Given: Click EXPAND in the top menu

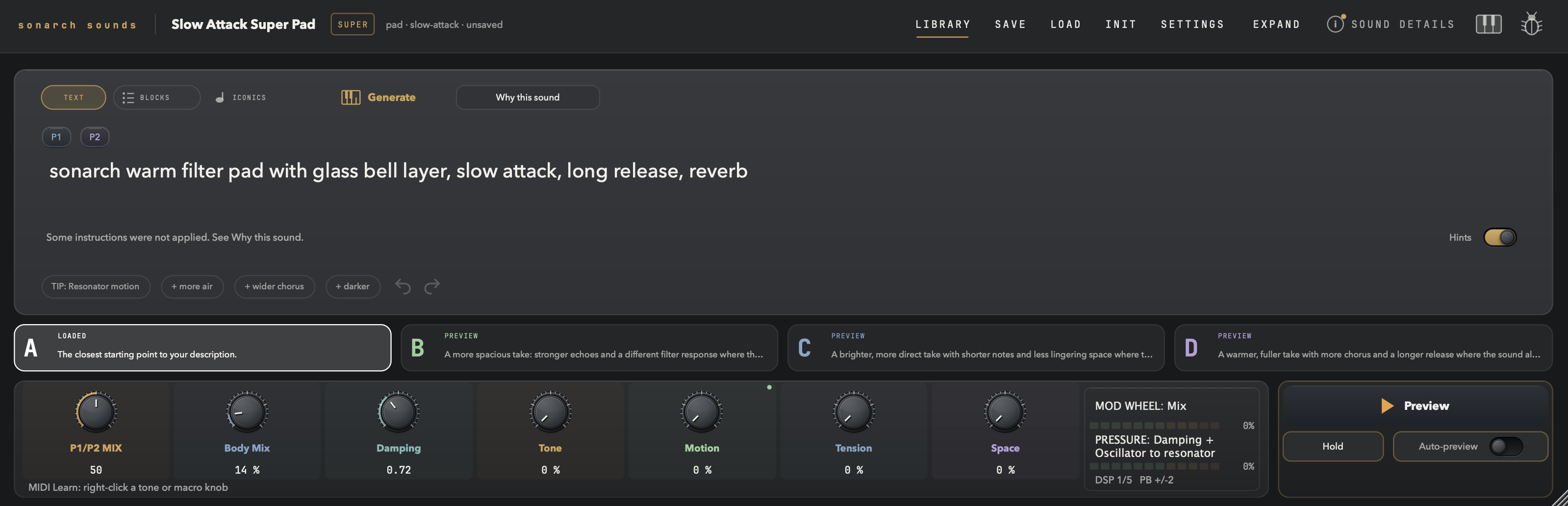Looking at the screenshot, I should [1276, 25].
